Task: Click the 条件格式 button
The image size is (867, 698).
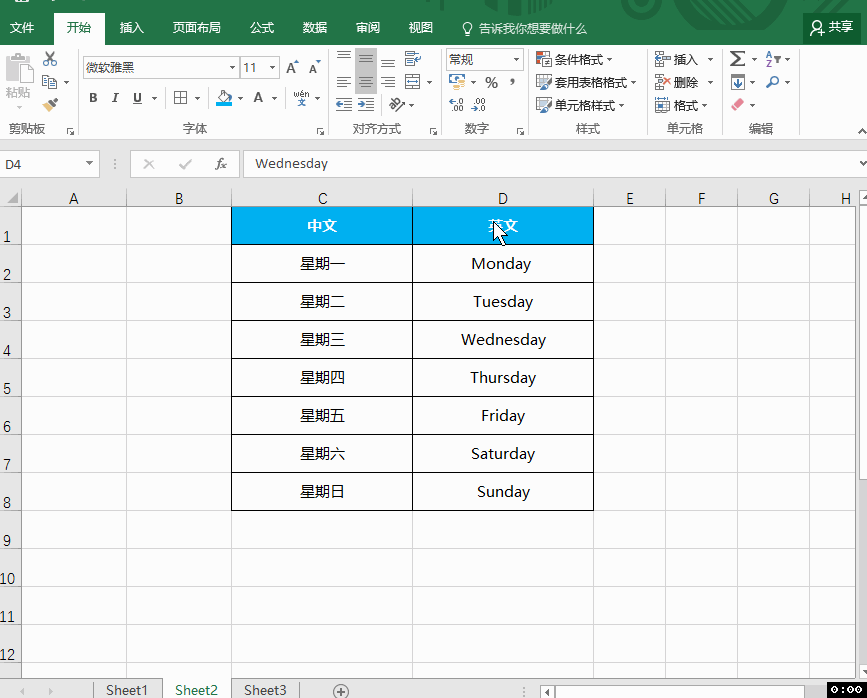Action: [x=575, y=60]
